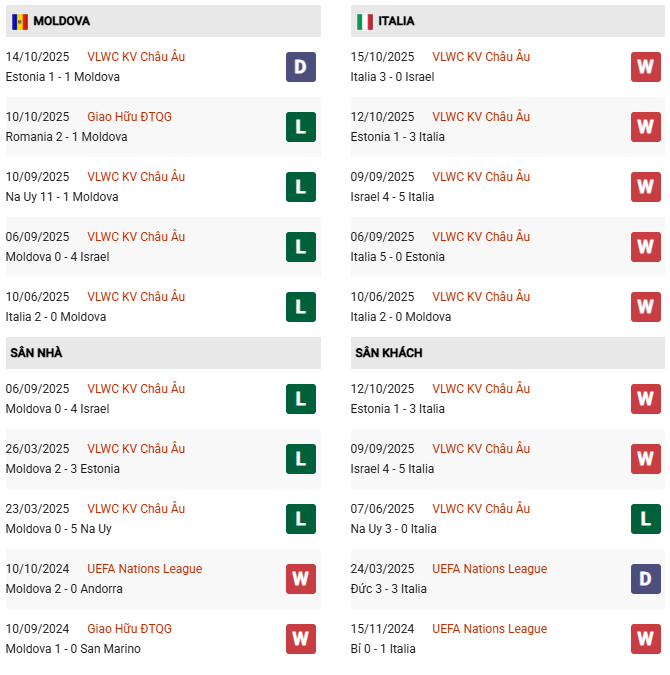This screenshot has height=675, width=670.
Task: Click the loss badge for Romania 2 - 1 Moldova
Action: (x=301, y=127)
